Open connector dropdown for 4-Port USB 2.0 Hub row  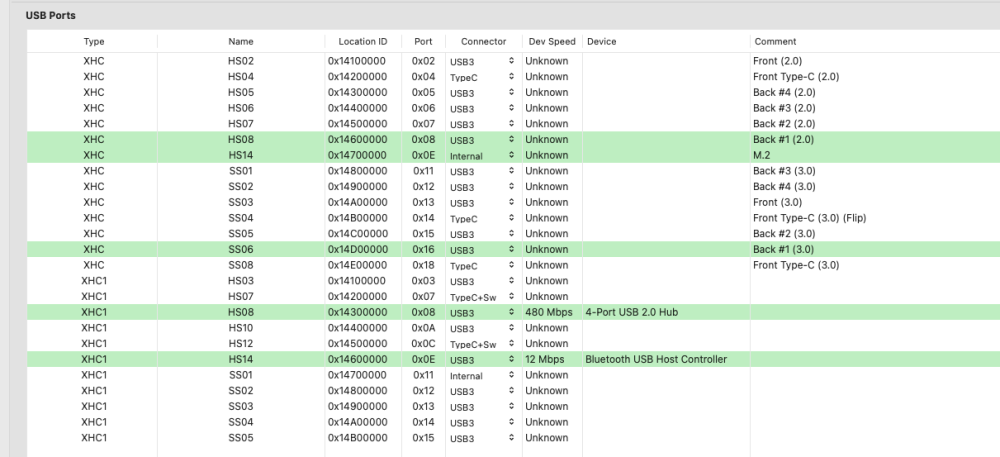[x=483, y=313]
